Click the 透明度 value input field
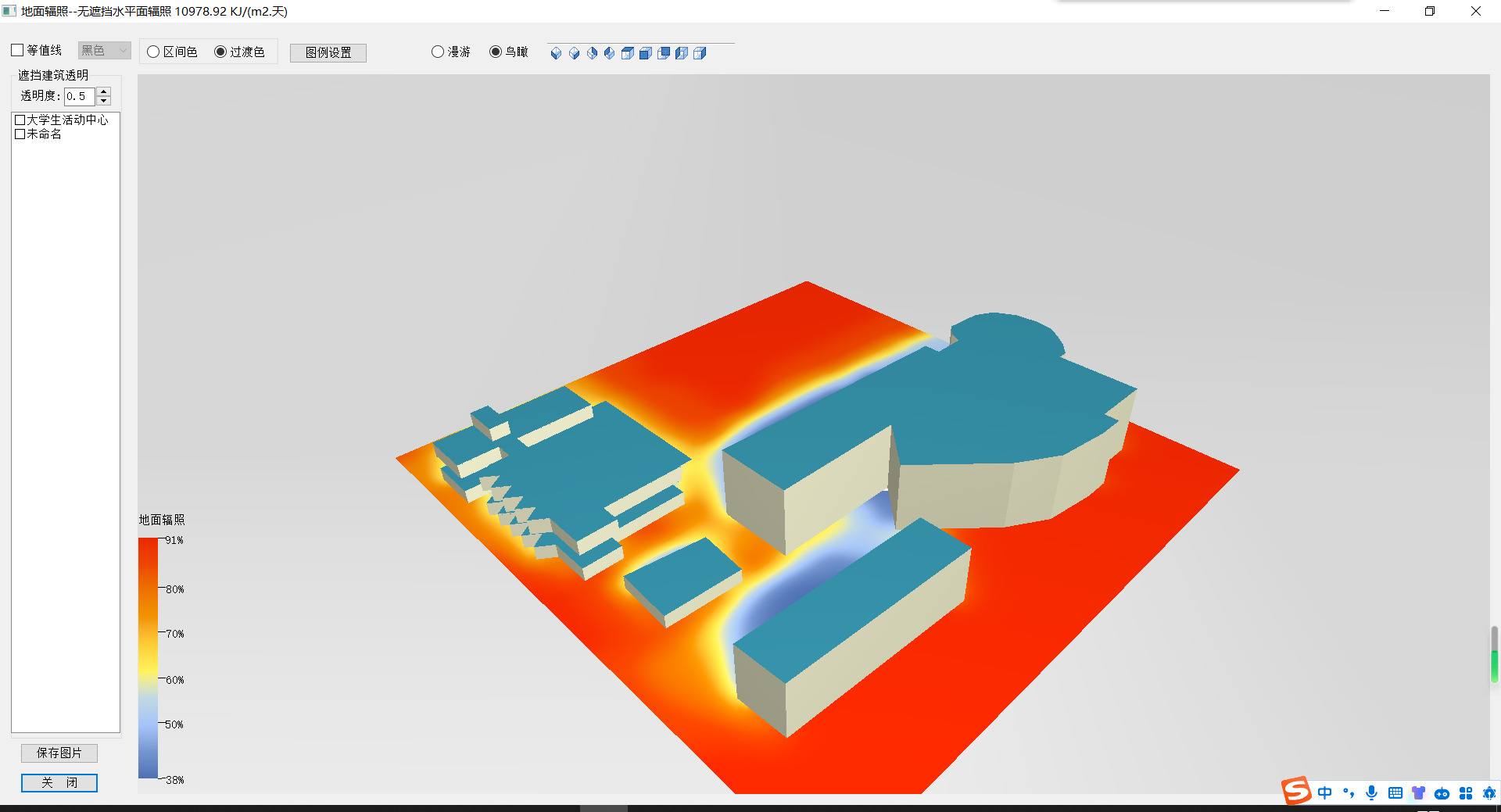 pos(79,96)
